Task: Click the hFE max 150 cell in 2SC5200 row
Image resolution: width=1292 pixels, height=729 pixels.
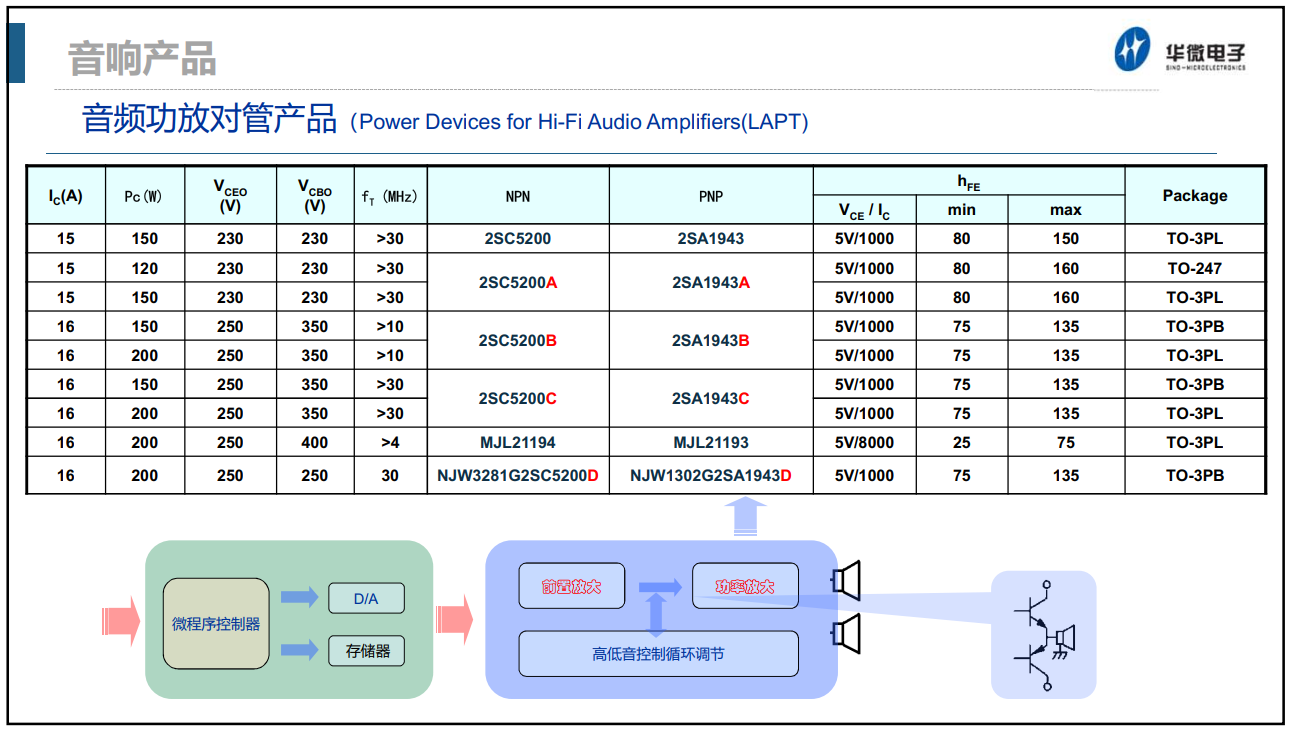Action: click(x=1066, y=239)
